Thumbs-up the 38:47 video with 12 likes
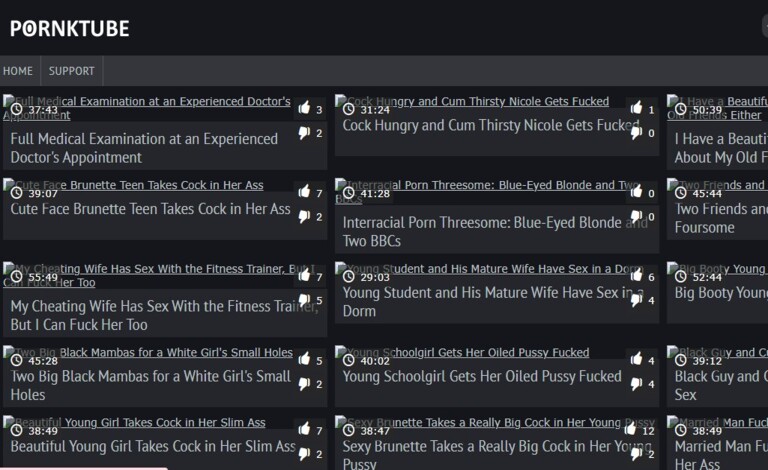768x470 pixels. (x=636, y=430)
